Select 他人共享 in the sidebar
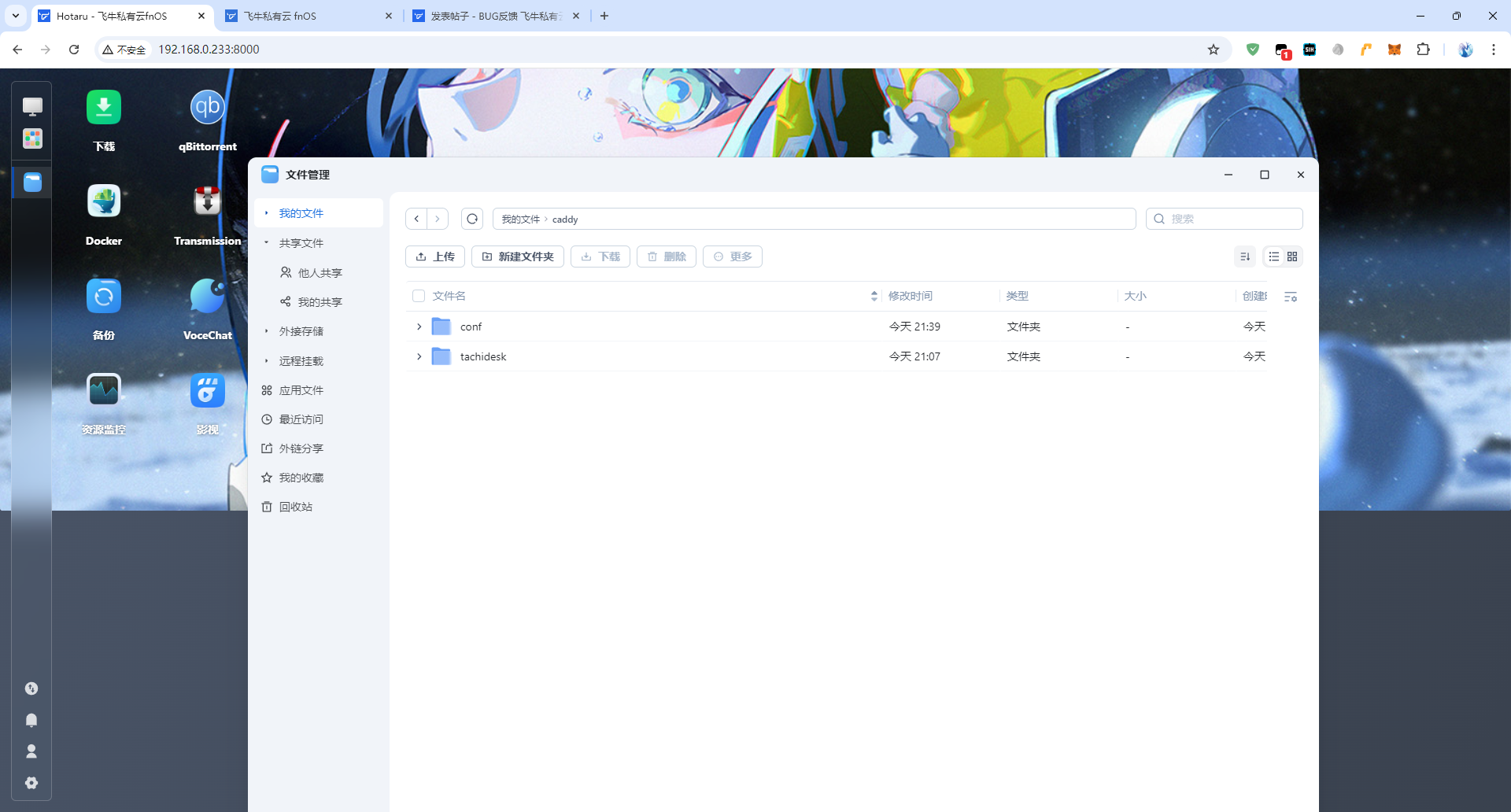 coord(319,273)
